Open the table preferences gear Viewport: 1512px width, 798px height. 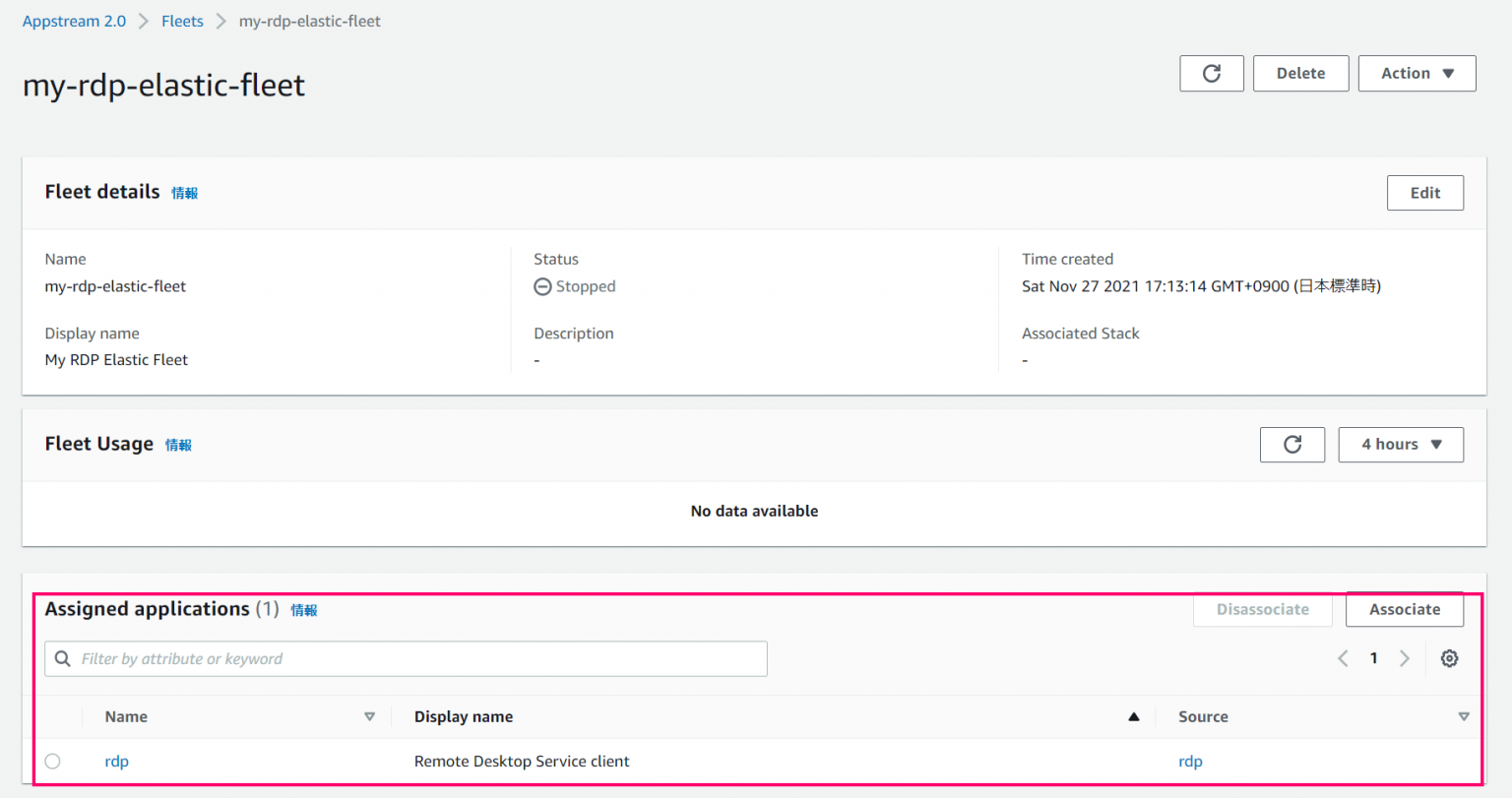tap(1449, 657)
